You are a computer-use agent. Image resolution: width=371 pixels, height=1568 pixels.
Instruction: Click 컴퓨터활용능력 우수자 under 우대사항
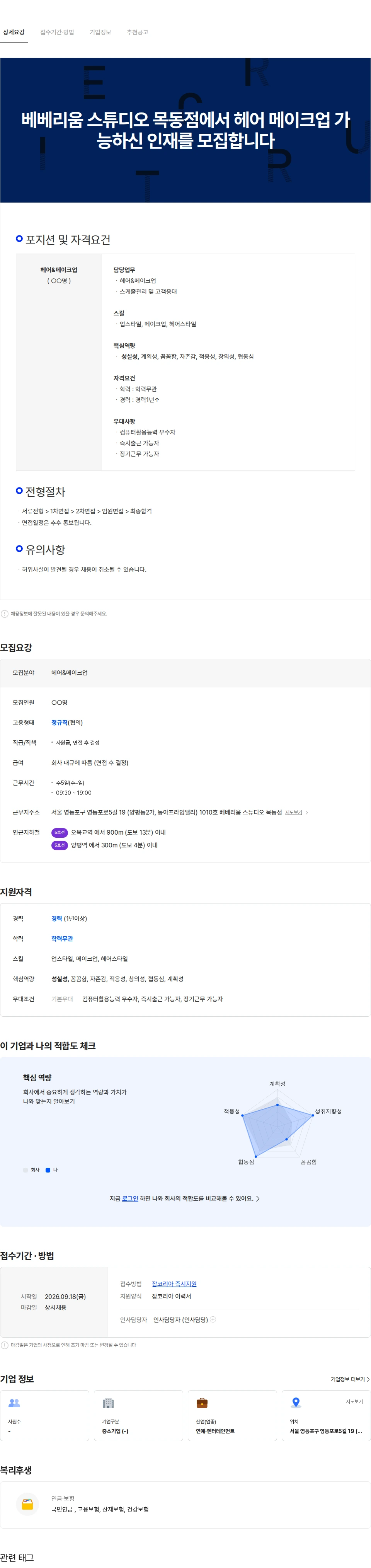(147, 432)
